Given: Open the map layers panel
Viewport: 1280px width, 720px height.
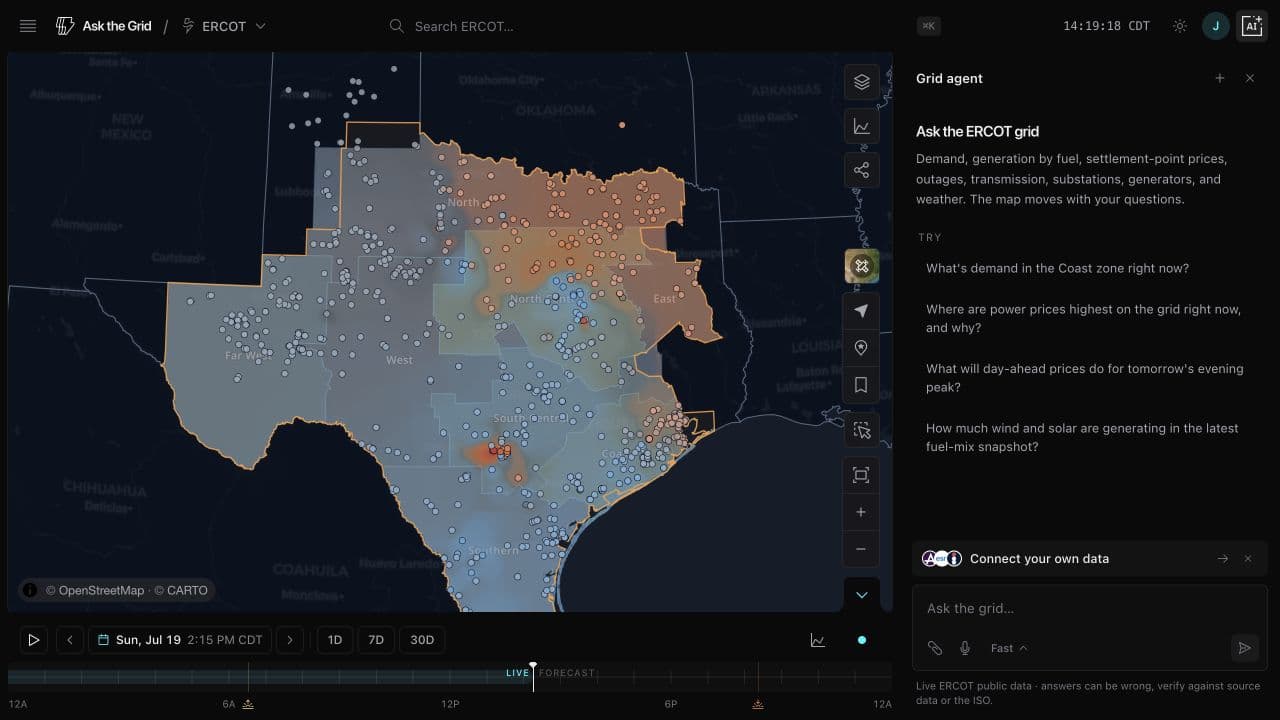Looking at the screenshot, I should click(x=861, y=82).
